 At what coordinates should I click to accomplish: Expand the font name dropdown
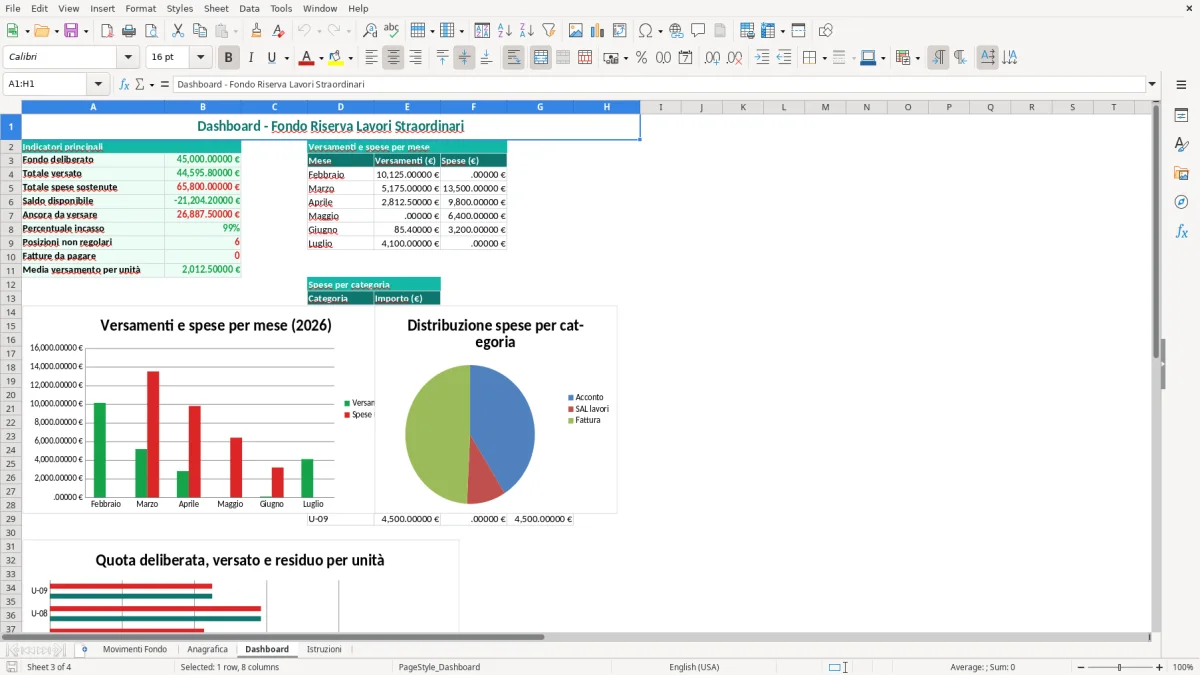tap(128, 58)
